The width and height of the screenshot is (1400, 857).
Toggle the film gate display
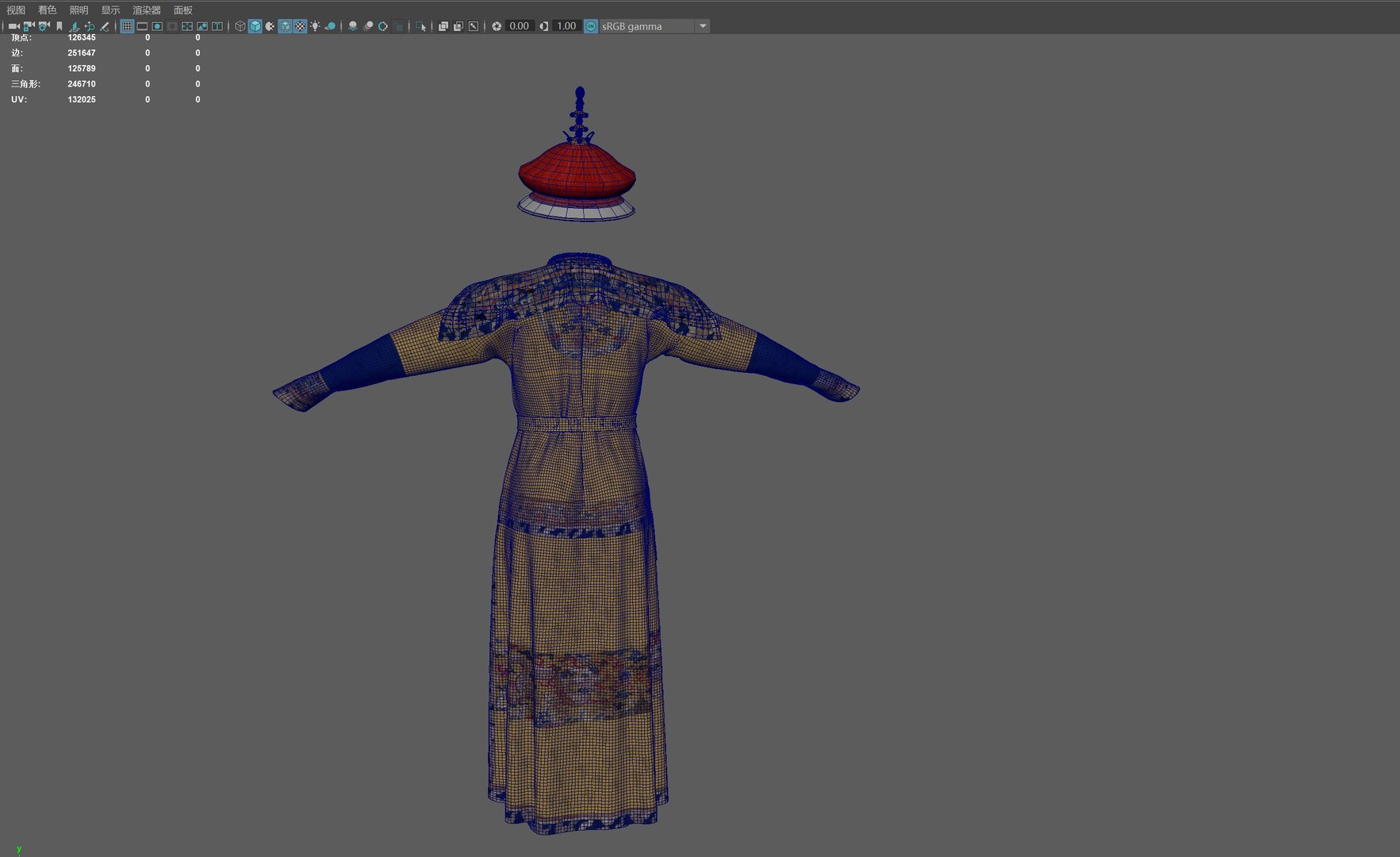142,26
